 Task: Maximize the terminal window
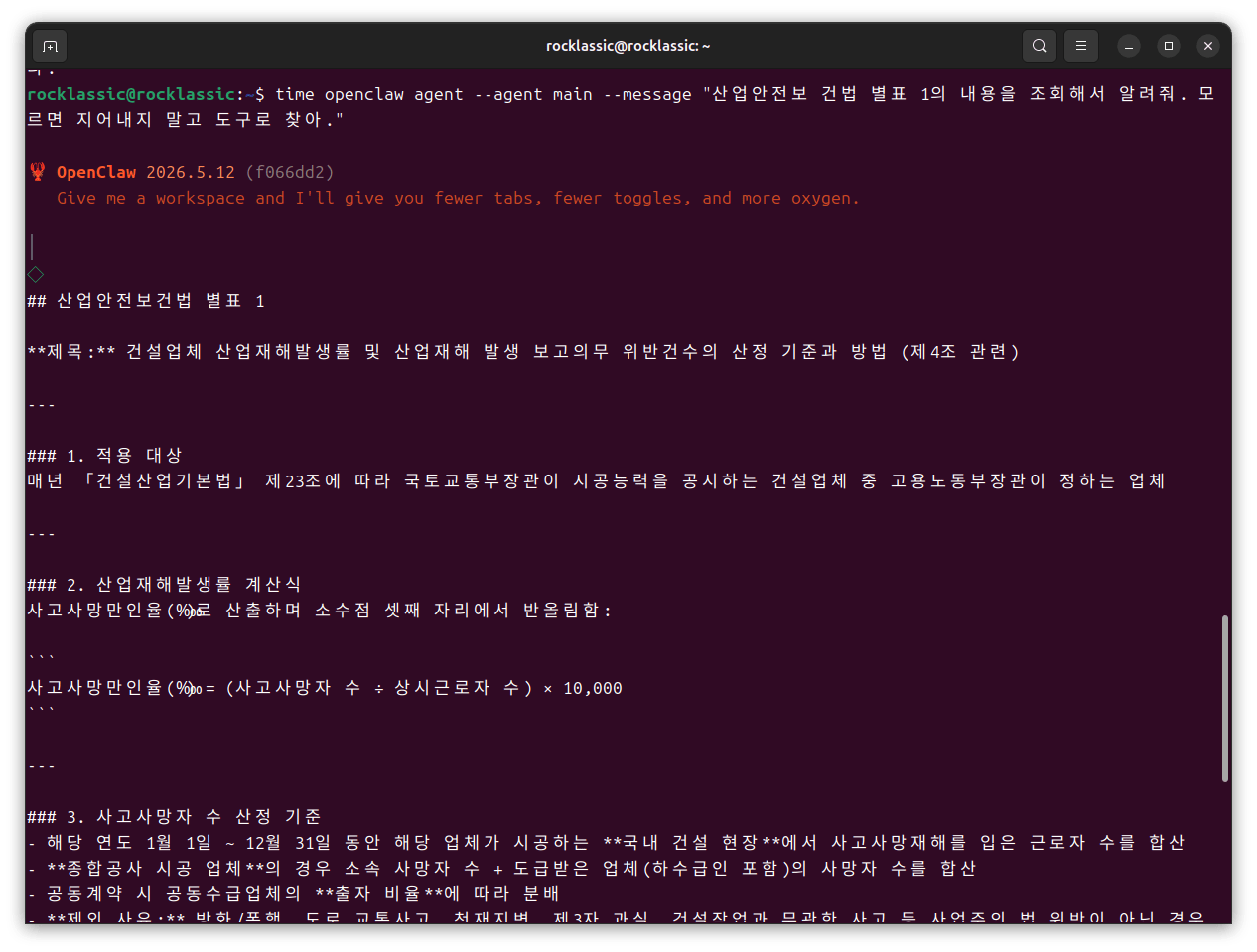[x=1169, y=46]
